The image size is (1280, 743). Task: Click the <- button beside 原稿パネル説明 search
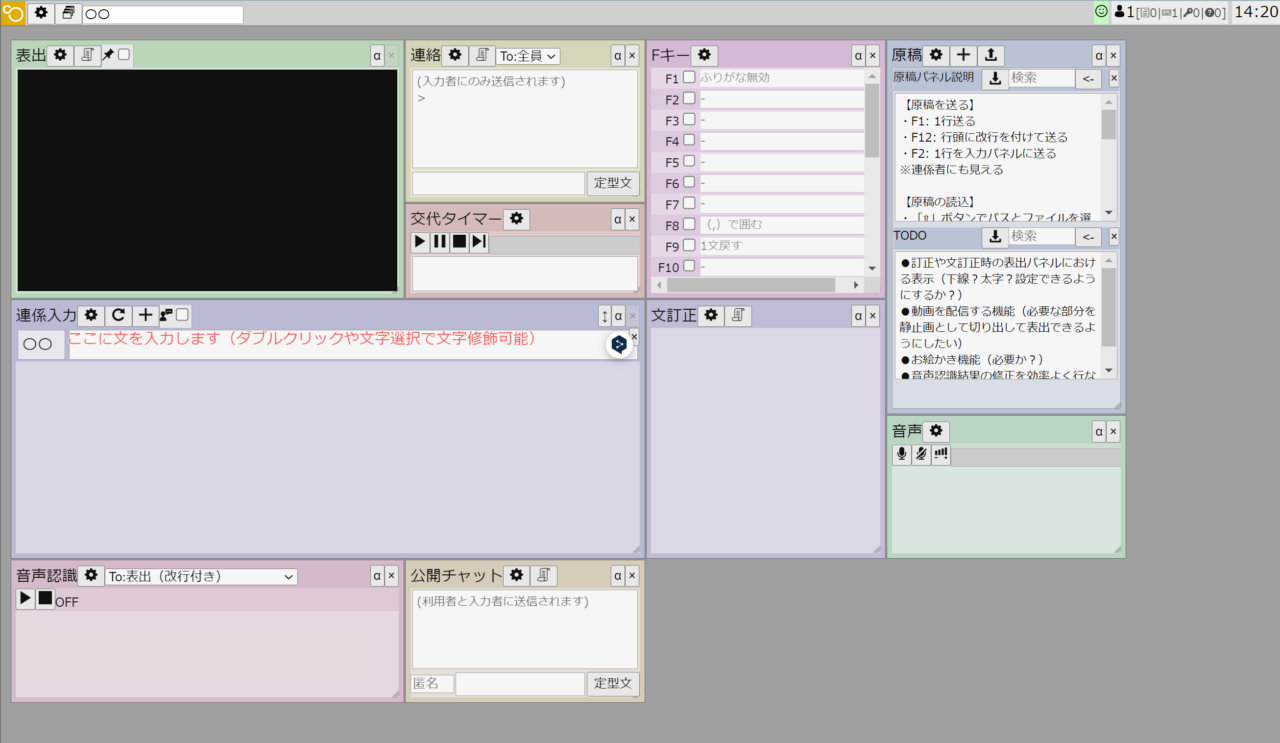pyautogui.click(x=1088, y=78)
